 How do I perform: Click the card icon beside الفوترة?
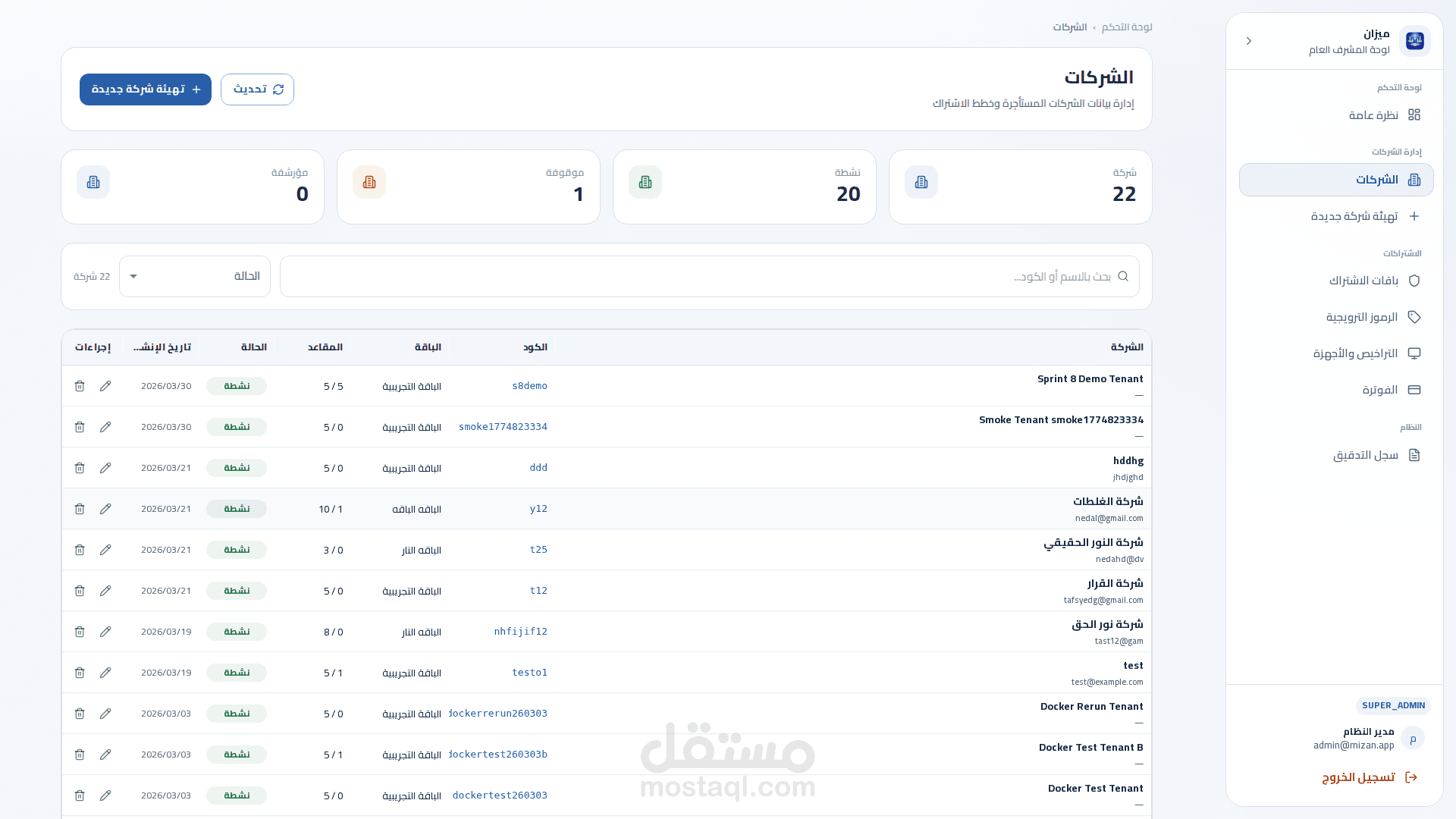pyautogui.click(x=1414, y=390)
